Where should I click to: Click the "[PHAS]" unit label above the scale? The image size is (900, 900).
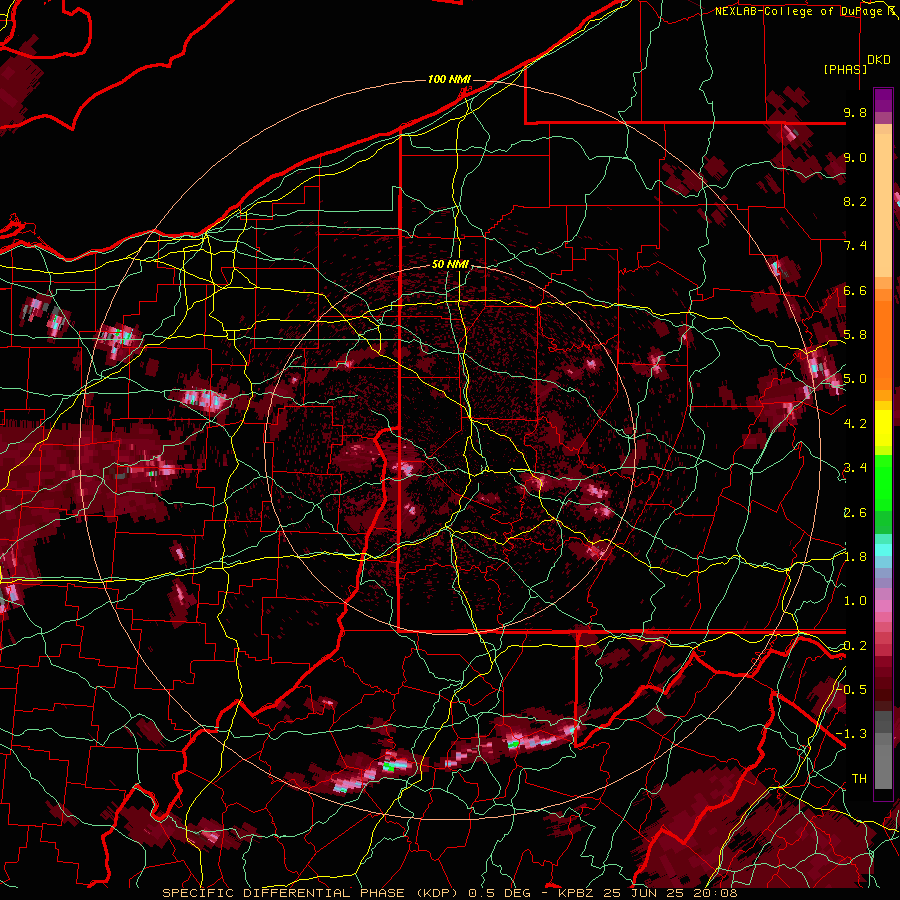pyautogui.click(x=845, y=69)
